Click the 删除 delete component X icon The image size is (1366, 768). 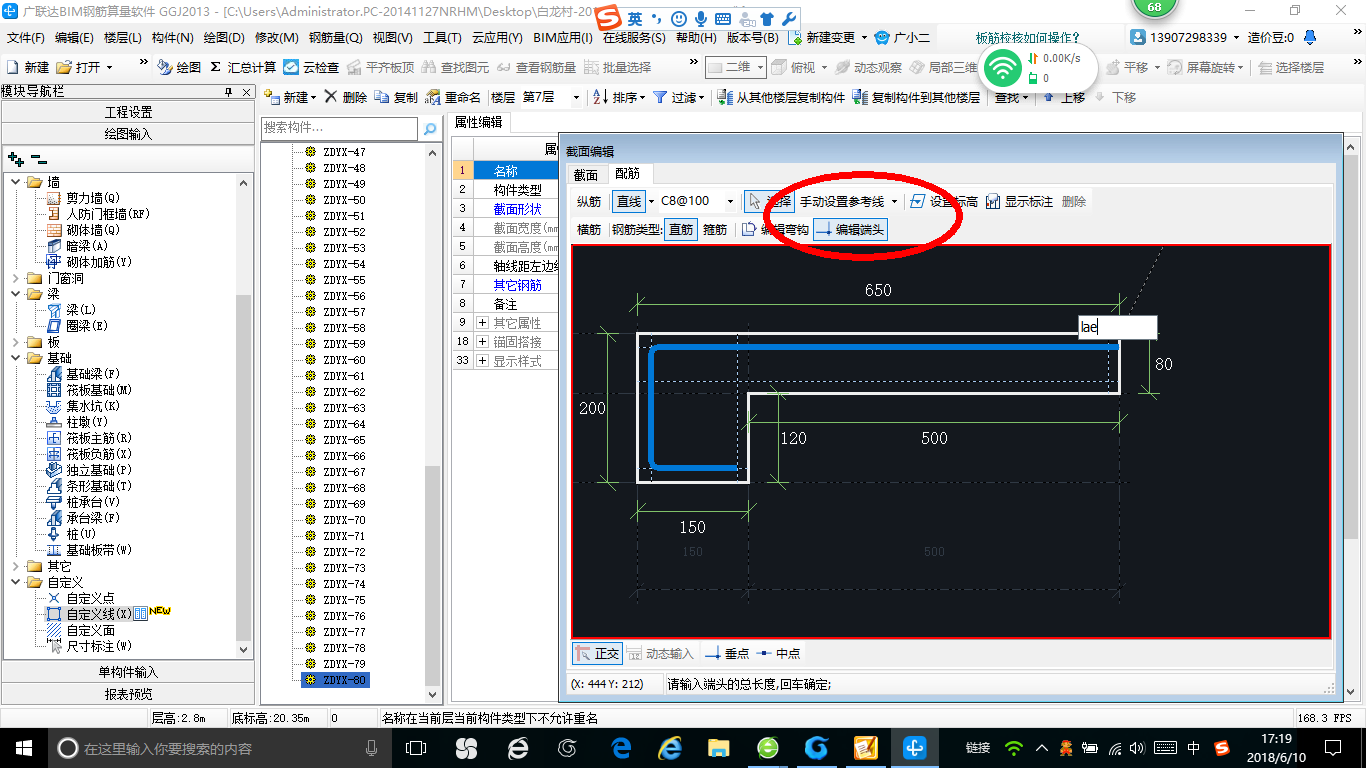click(330, 97)
